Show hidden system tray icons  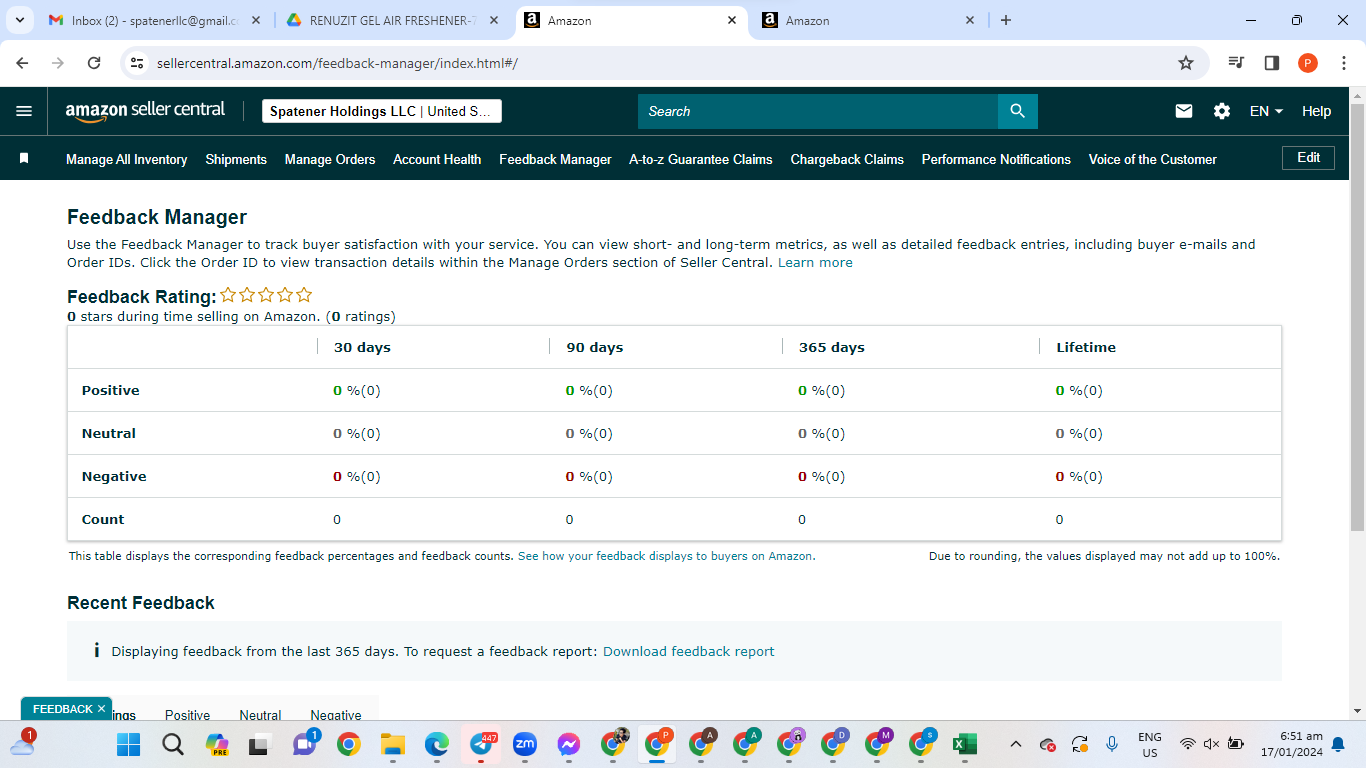pos(1016,744)
